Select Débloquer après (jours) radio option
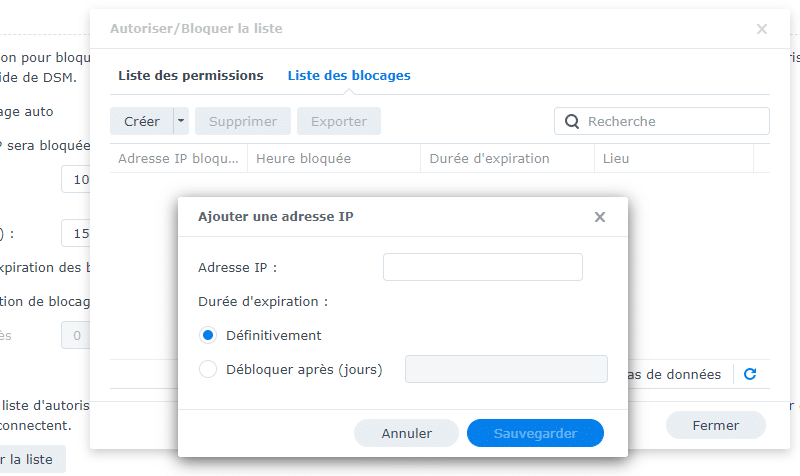The height and width of the screenshot is (476, 800). [x=209, y=369]
